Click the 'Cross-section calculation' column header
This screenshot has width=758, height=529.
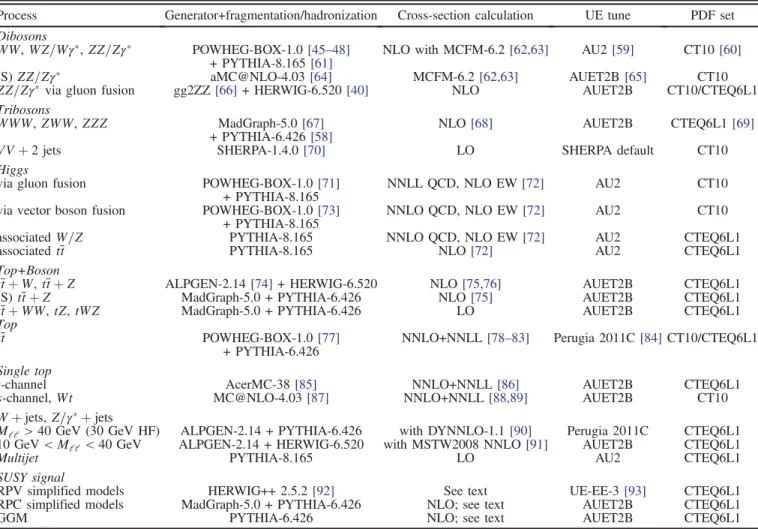click(465, 15)
